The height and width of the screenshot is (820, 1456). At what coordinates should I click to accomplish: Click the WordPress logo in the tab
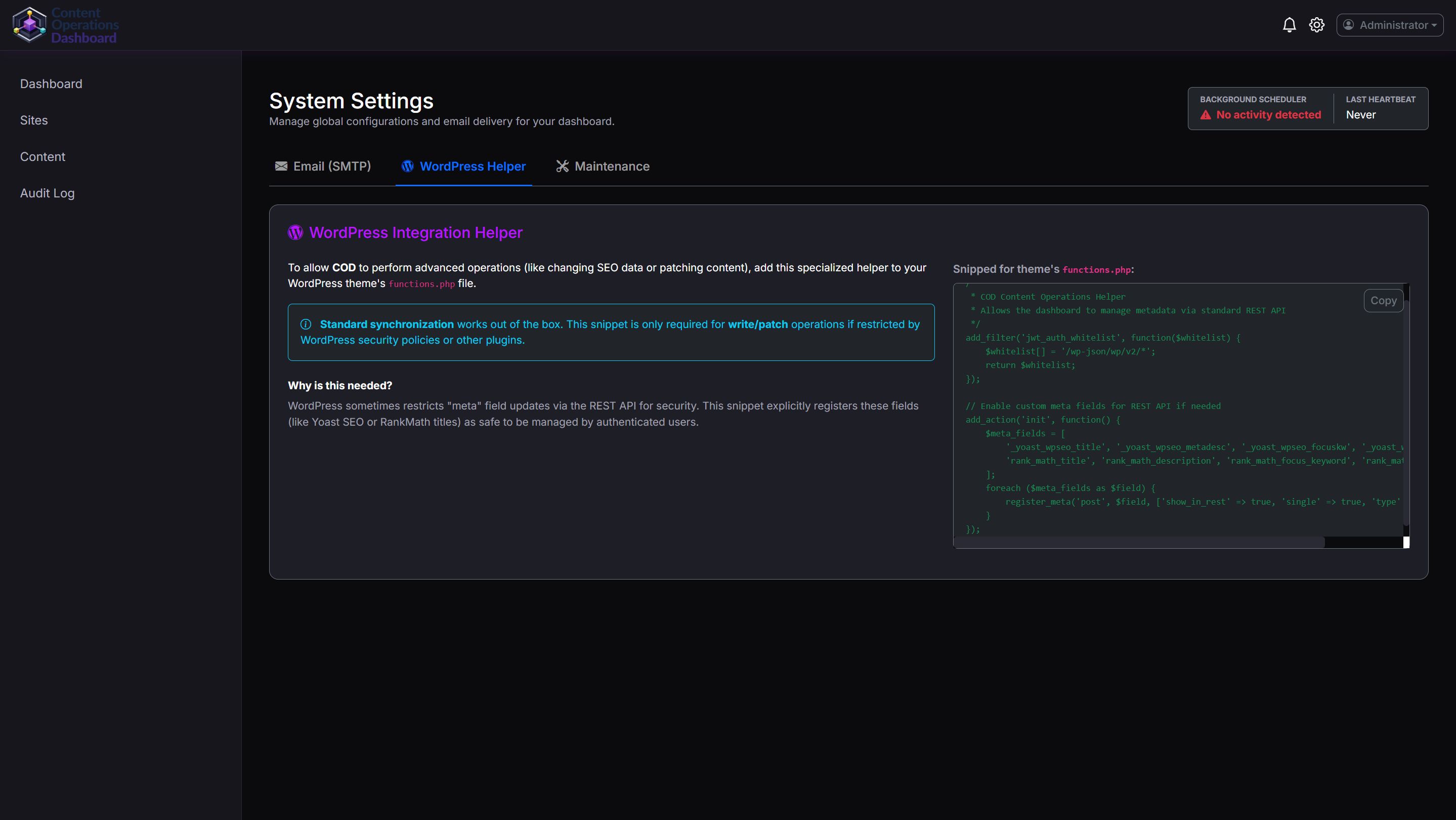(x=408, y=166)
